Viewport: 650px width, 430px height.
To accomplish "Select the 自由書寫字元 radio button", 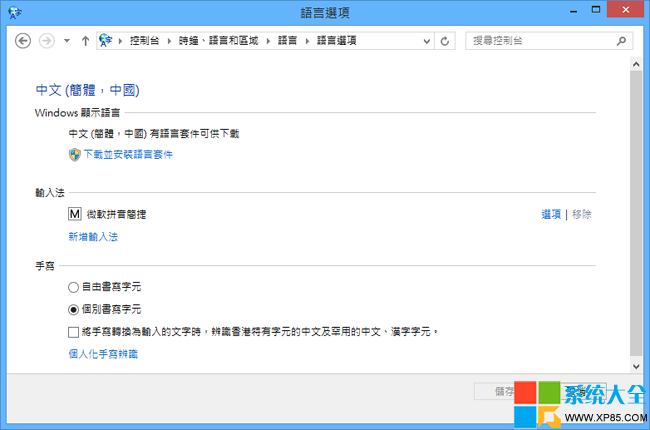I will pos(73,287).
